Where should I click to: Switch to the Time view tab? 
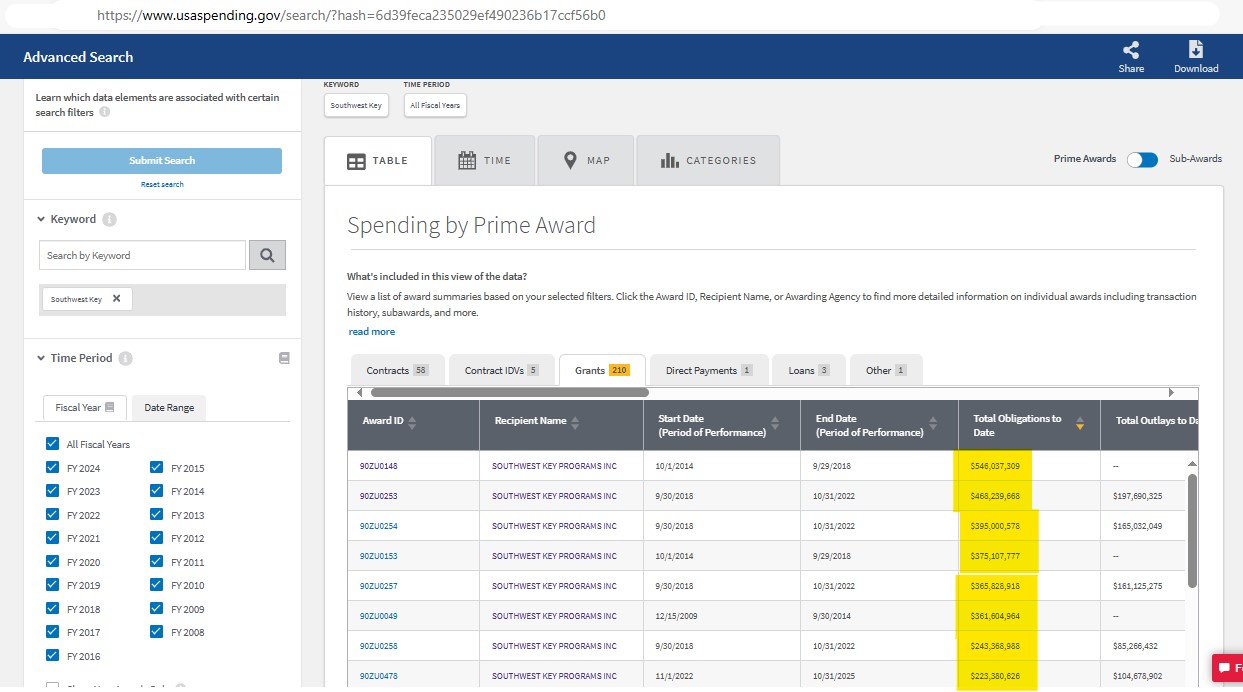pyautogui.click(x=485, y=161)
